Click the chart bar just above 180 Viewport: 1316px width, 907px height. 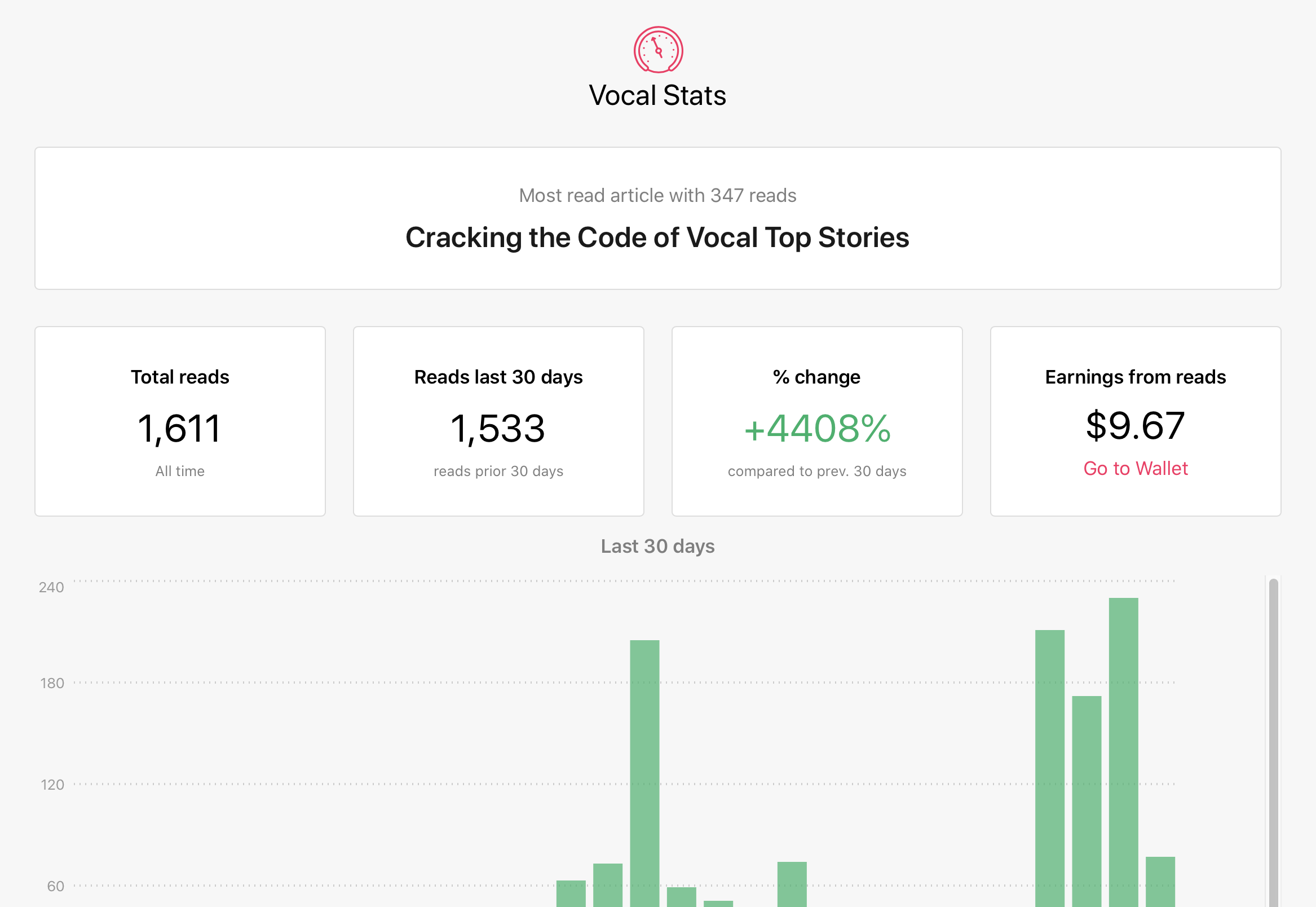644,773
